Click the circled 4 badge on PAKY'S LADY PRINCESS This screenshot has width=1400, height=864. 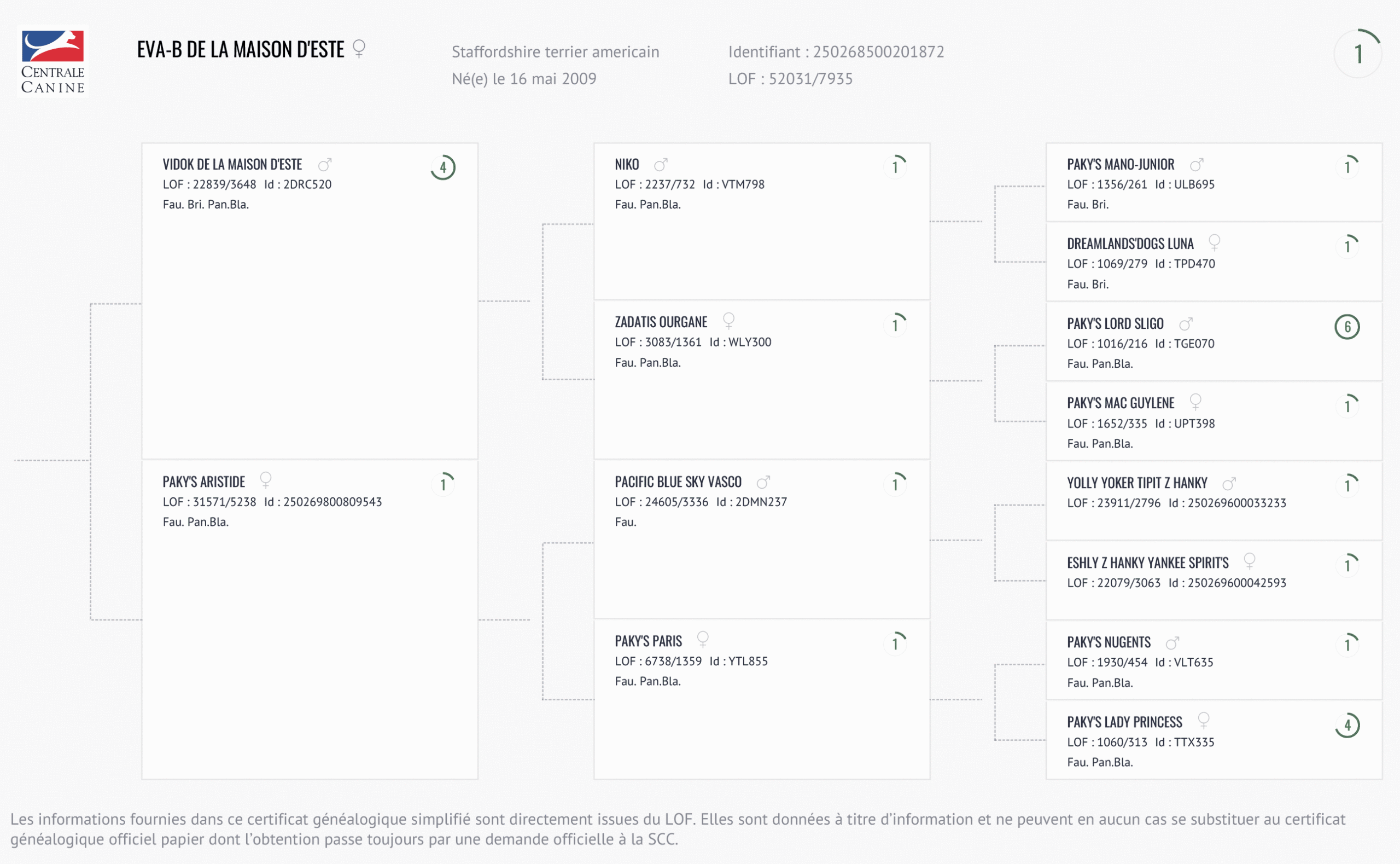(1347, 726)
